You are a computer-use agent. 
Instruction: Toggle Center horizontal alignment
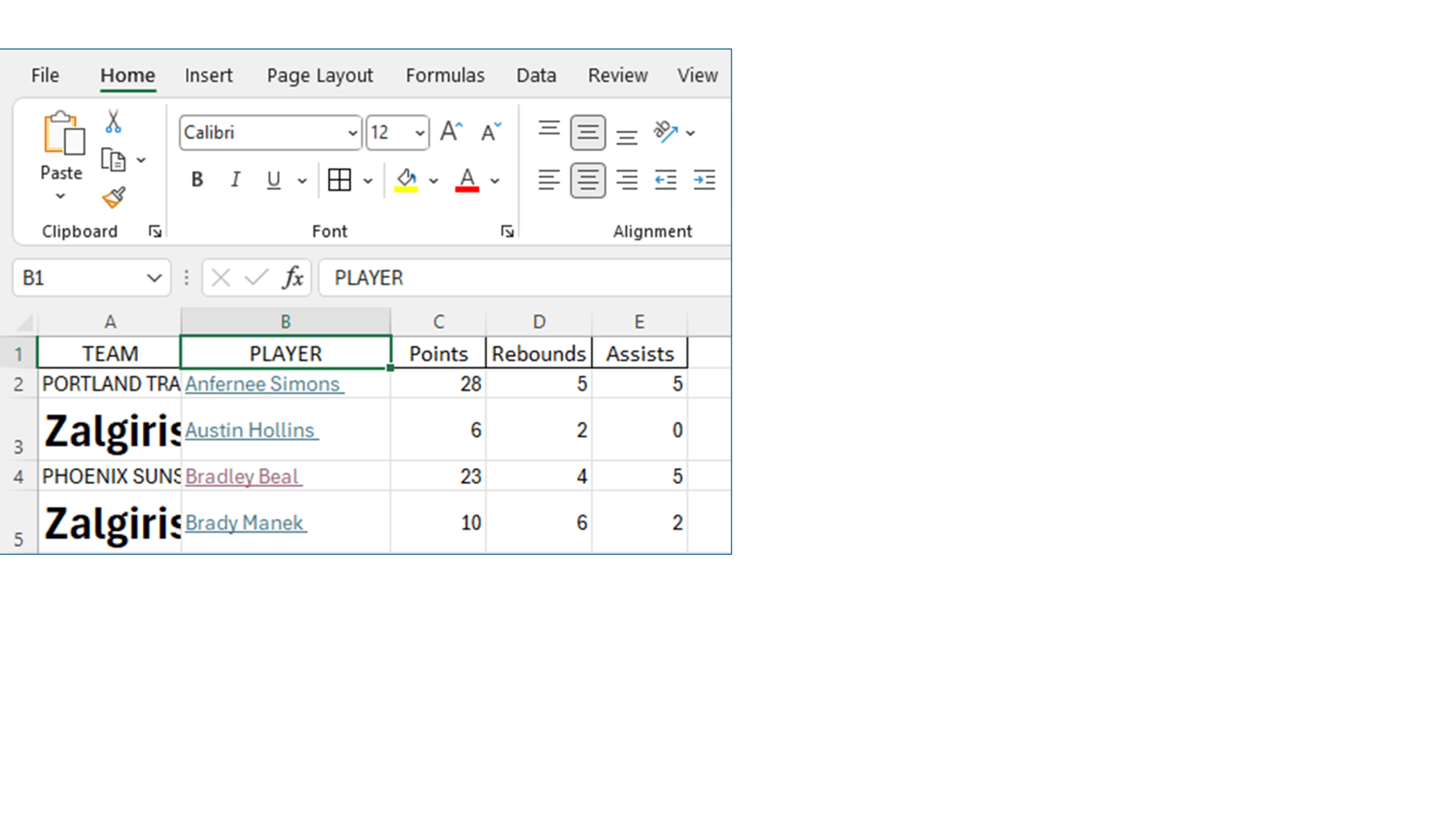pyautogui.click(x=587, y=180)
